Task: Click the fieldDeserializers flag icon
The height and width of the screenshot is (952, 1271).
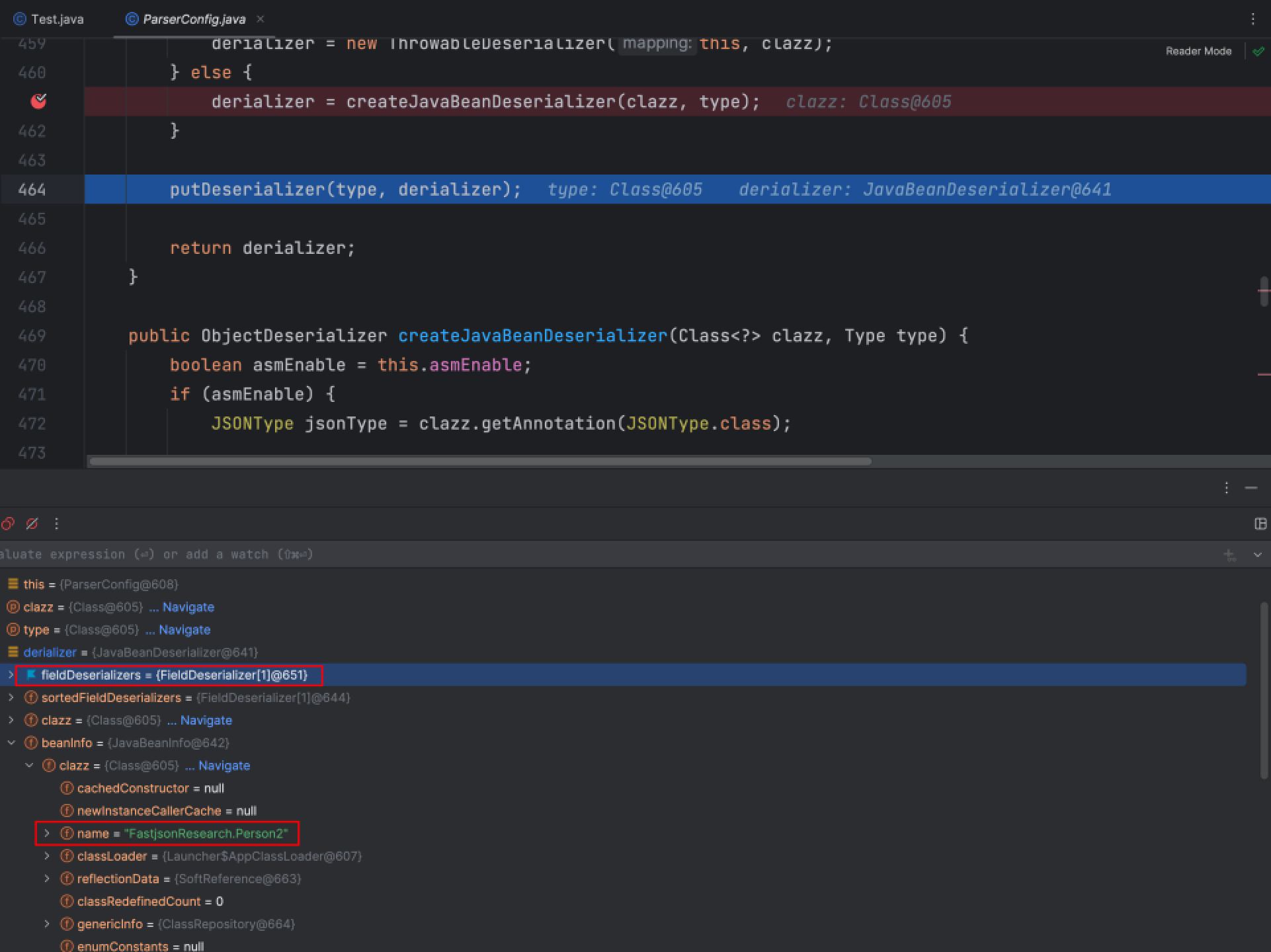Action: coord(30,675)
